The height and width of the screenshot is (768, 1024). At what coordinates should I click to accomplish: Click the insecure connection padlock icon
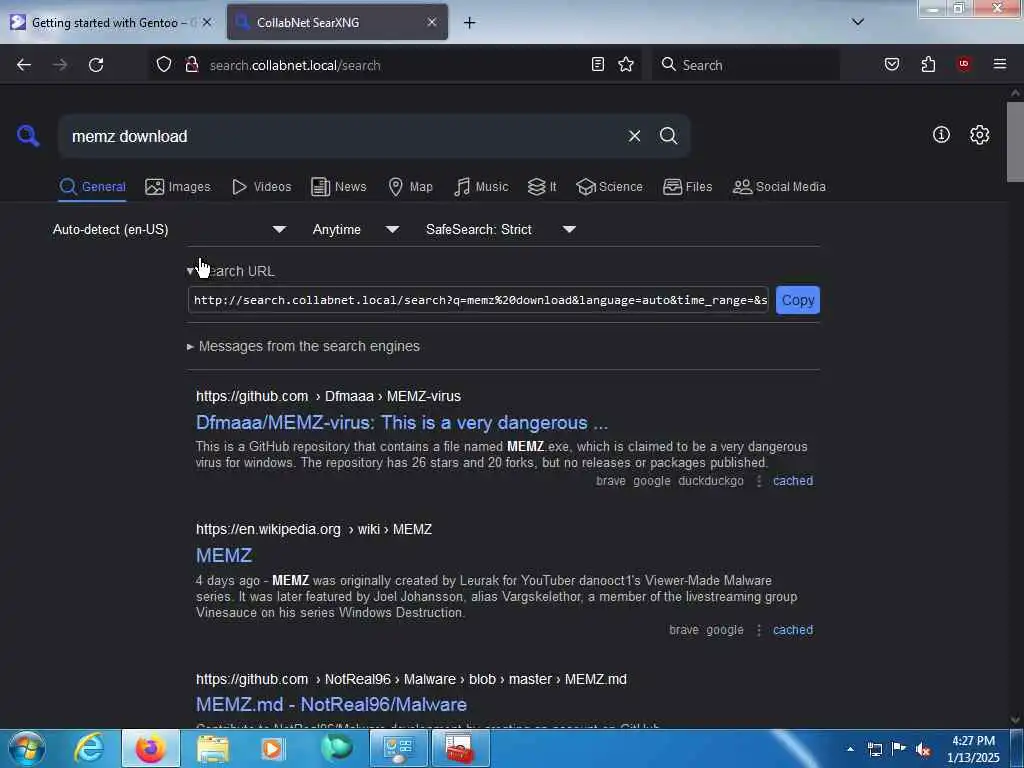pyautogui.click(x=191, y=64)
